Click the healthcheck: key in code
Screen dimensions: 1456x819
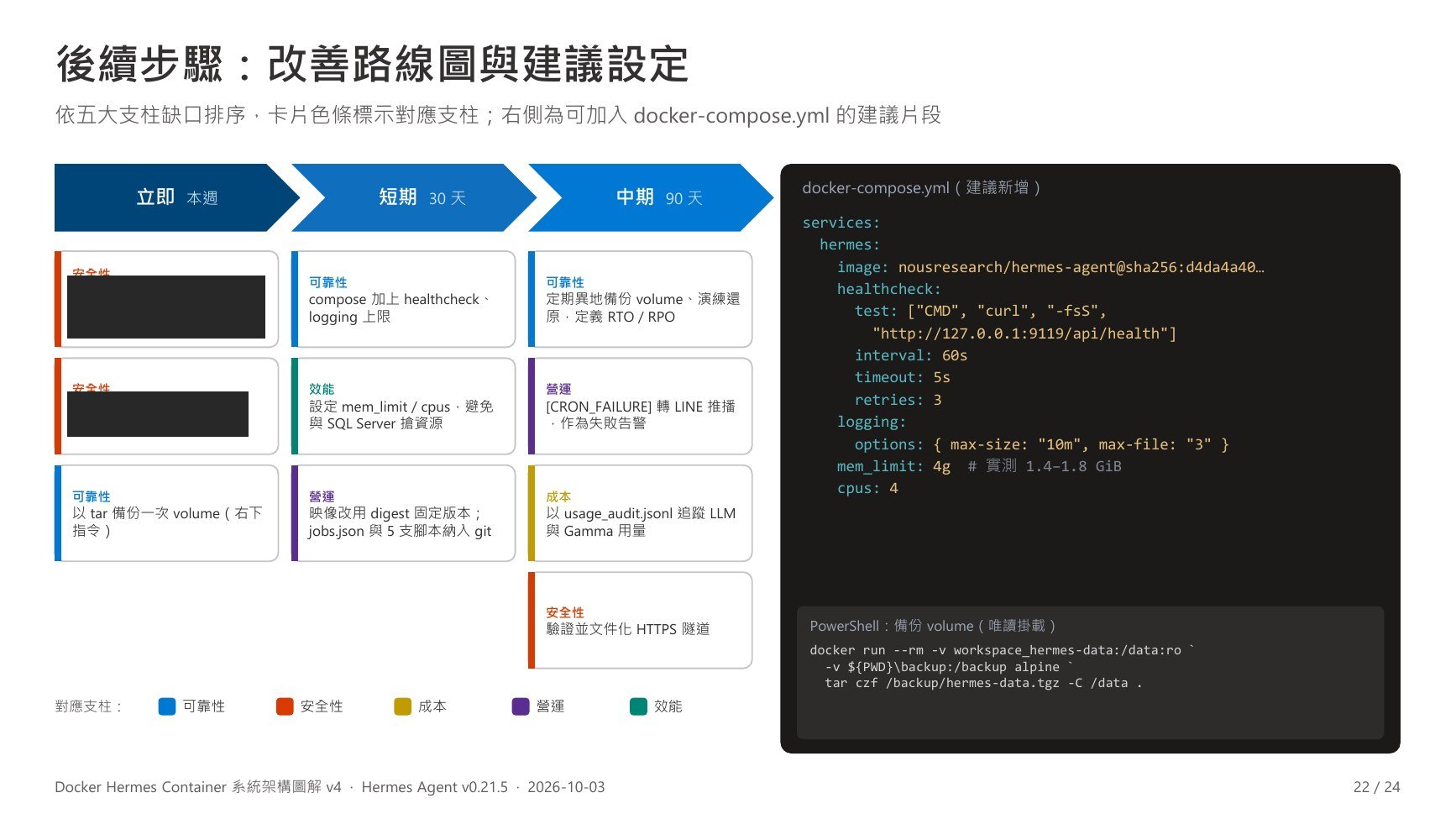(889, 289)
